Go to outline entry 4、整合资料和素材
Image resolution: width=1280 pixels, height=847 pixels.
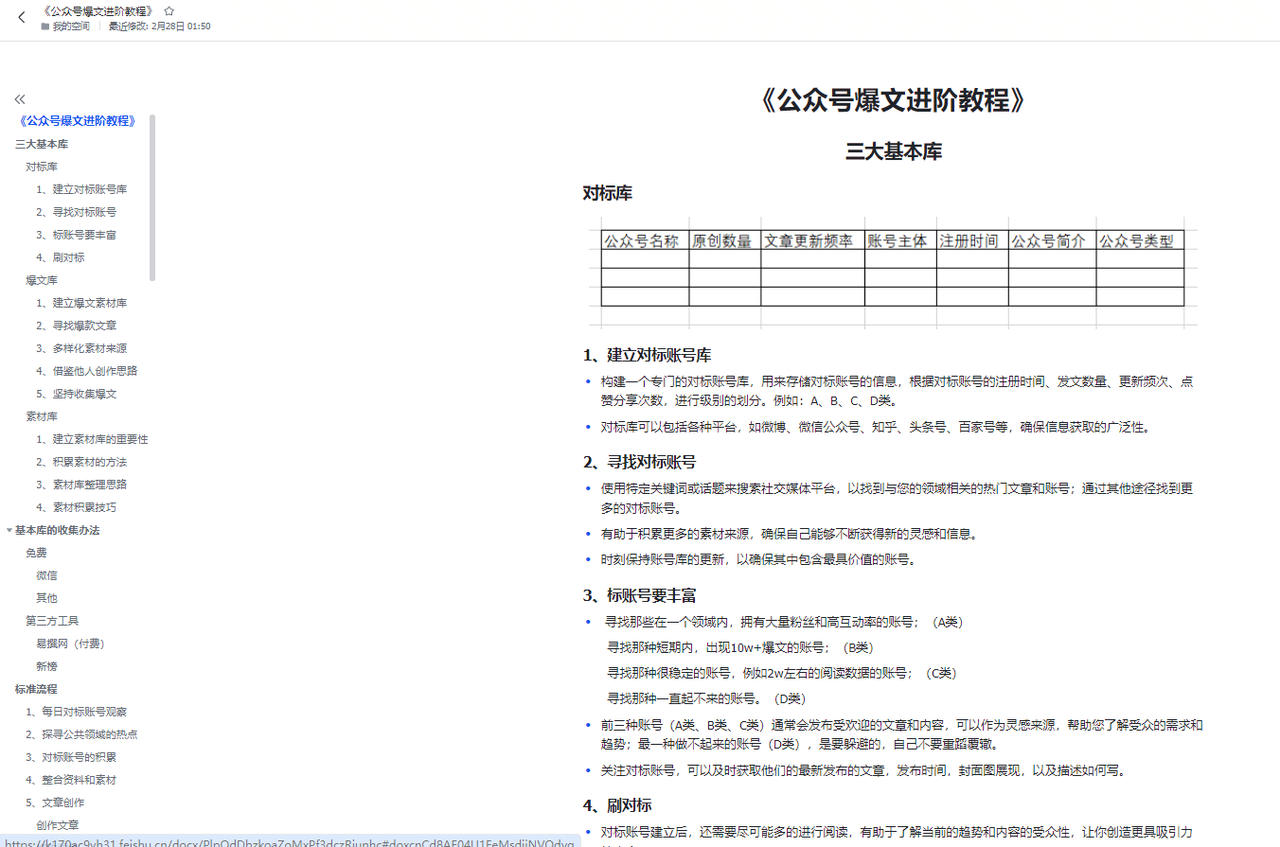pyautogui.click(x=71, y=780)
